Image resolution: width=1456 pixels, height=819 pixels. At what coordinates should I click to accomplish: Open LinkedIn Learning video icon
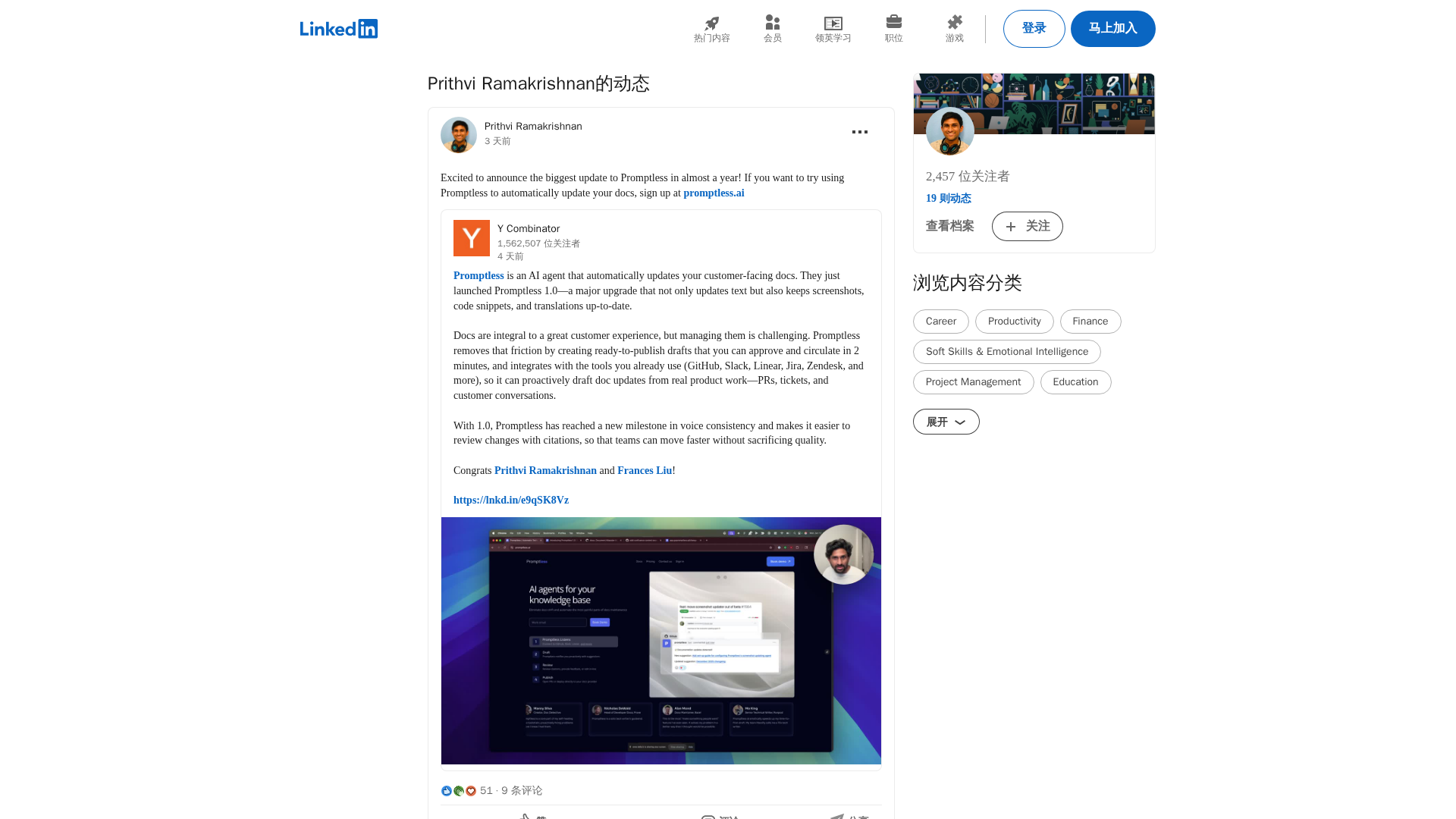(833, 24)
